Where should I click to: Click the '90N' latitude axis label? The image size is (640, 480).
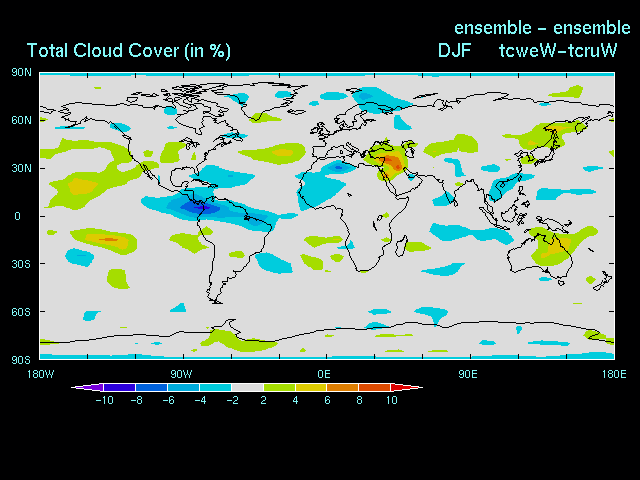pyautogui.click(x=21, y=72)
